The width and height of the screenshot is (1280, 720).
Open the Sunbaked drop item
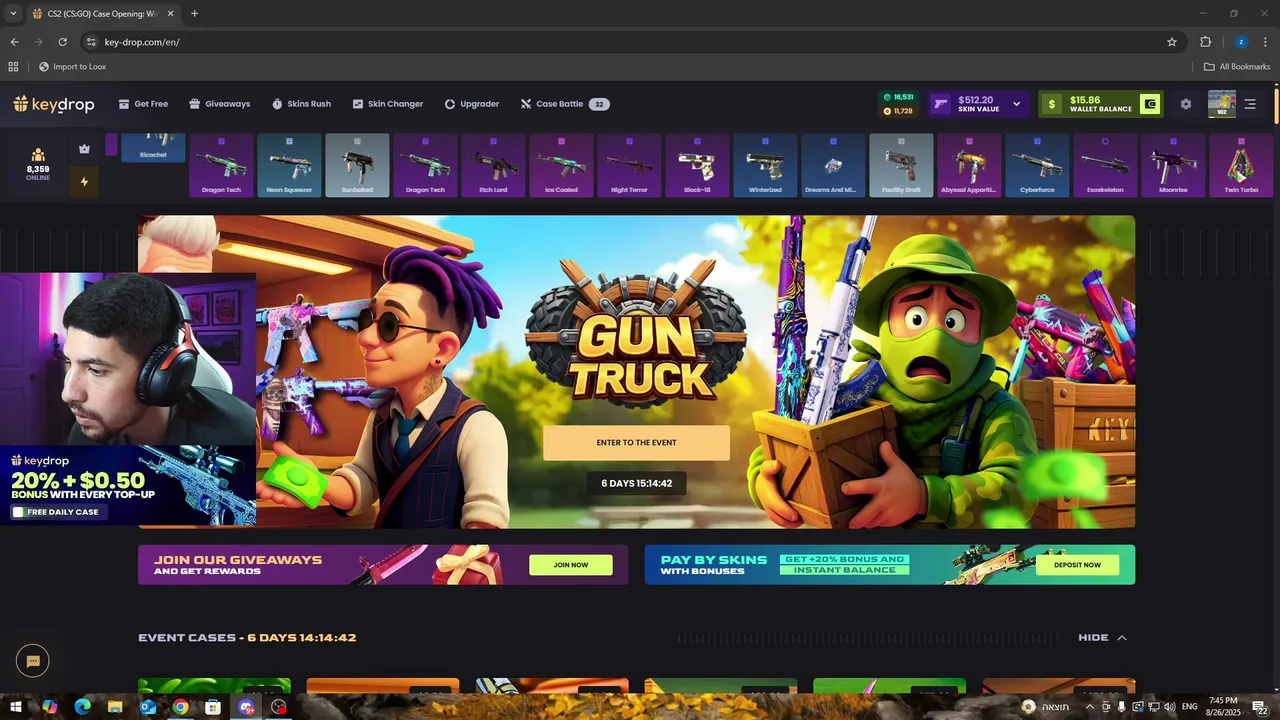[357, 165]
